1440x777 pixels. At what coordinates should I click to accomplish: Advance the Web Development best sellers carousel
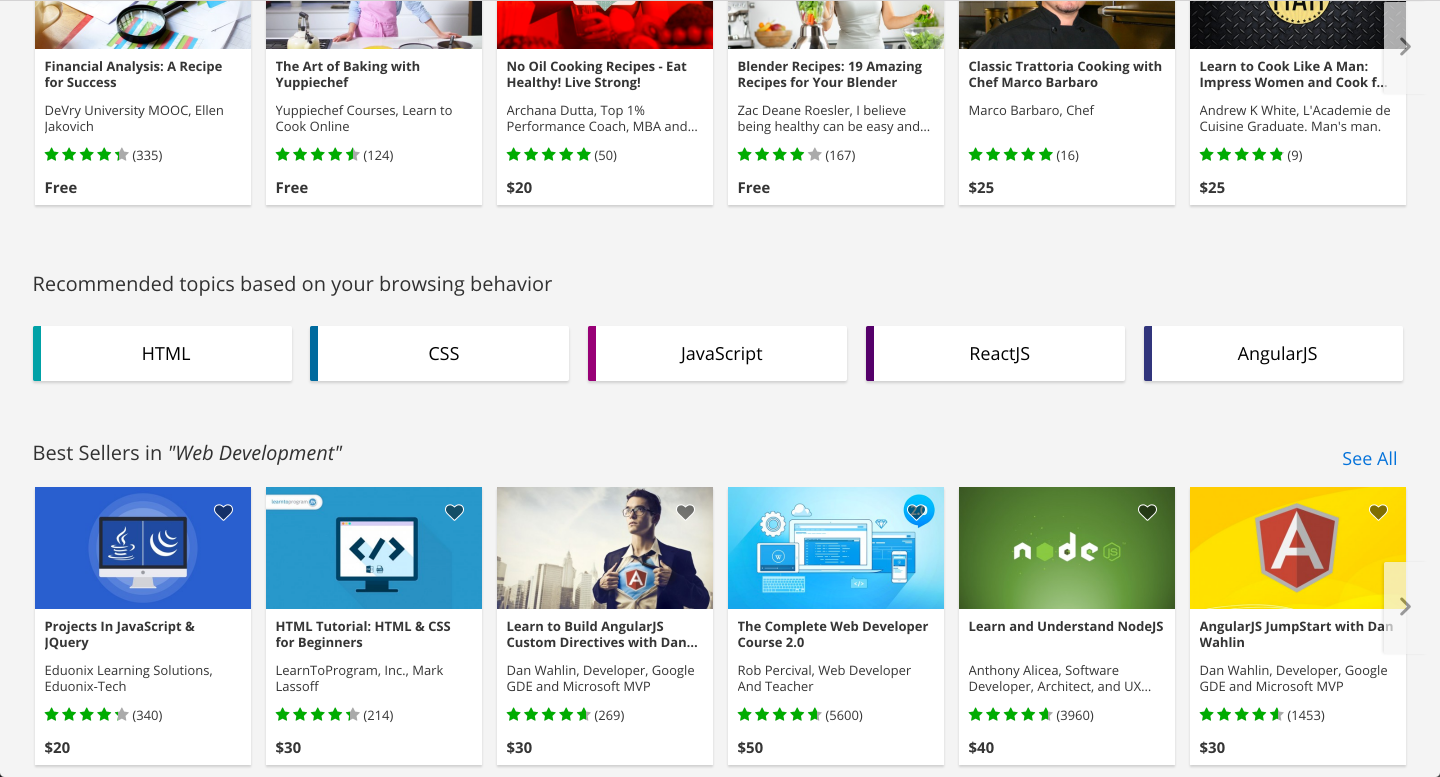(x=1404, y=607)
